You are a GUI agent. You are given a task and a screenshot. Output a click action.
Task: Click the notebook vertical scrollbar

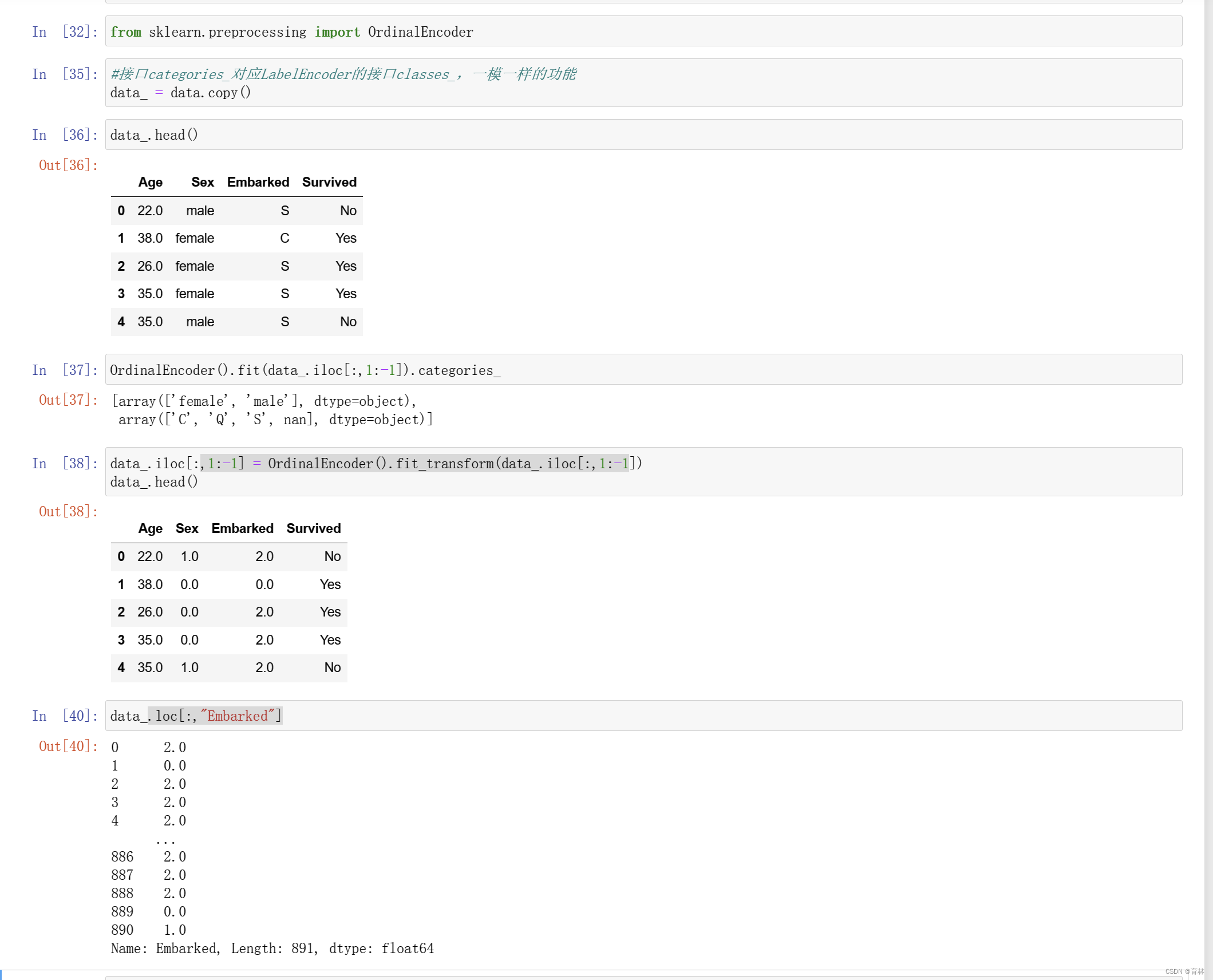pos(1208,490)
